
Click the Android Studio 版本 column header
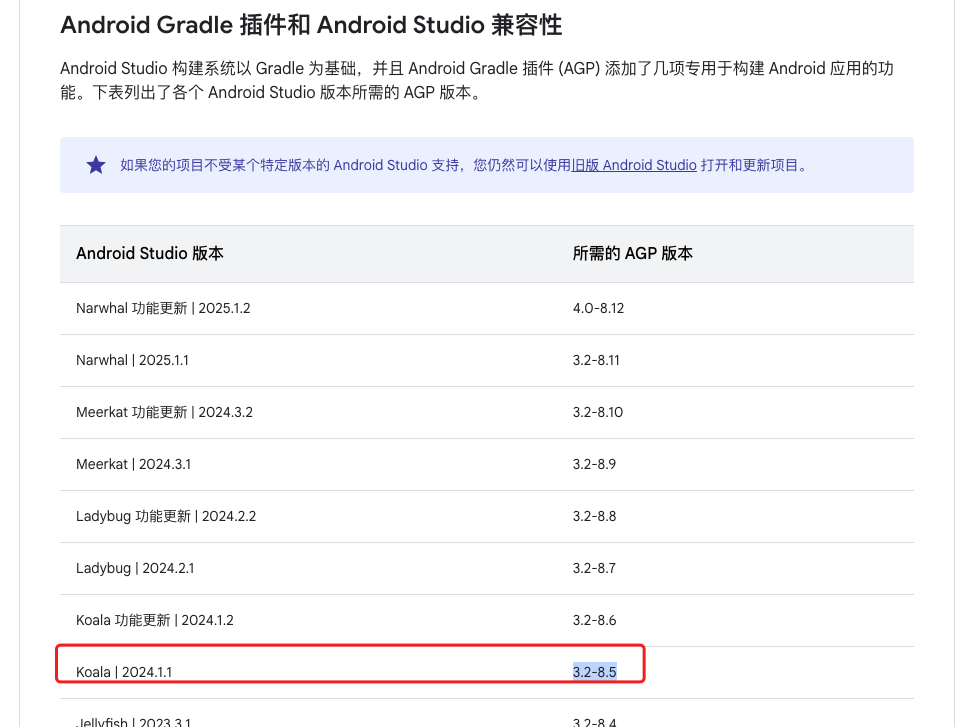pos(150,254)
